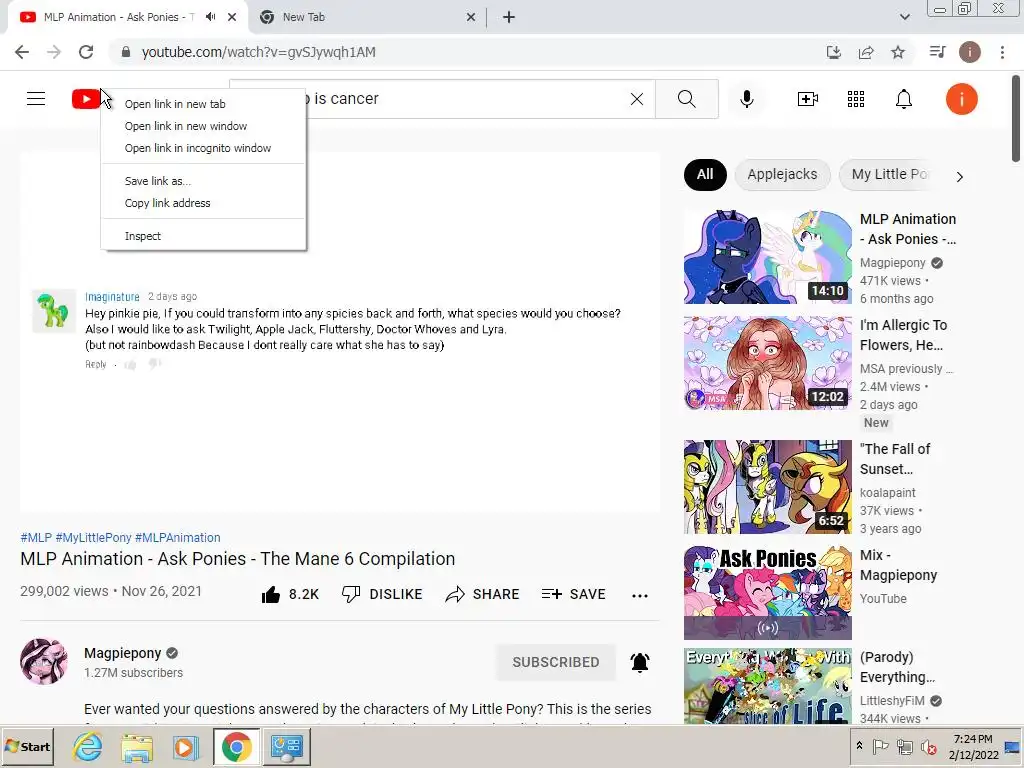Click the SHARE arrow button
This screenshot has height=768, width=1024.
(x=482, y=594)
